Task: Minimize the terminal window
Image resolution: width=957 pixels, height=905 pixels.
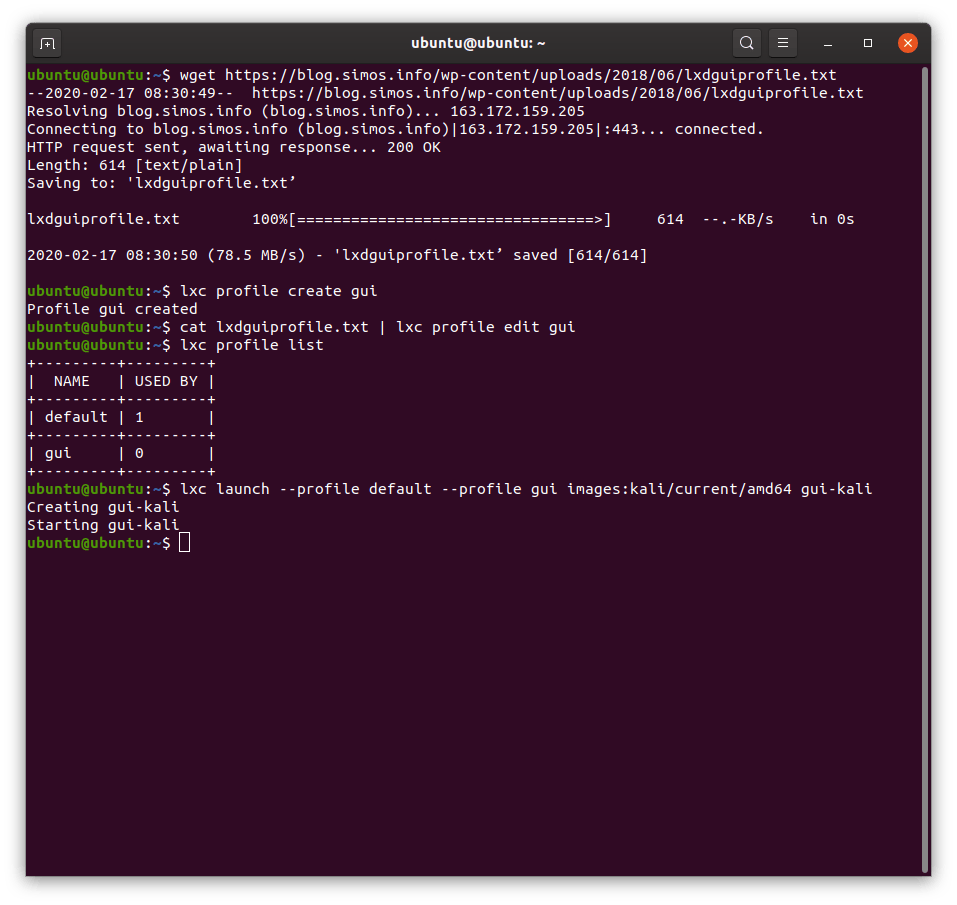Action: click(x=829, y=43)
